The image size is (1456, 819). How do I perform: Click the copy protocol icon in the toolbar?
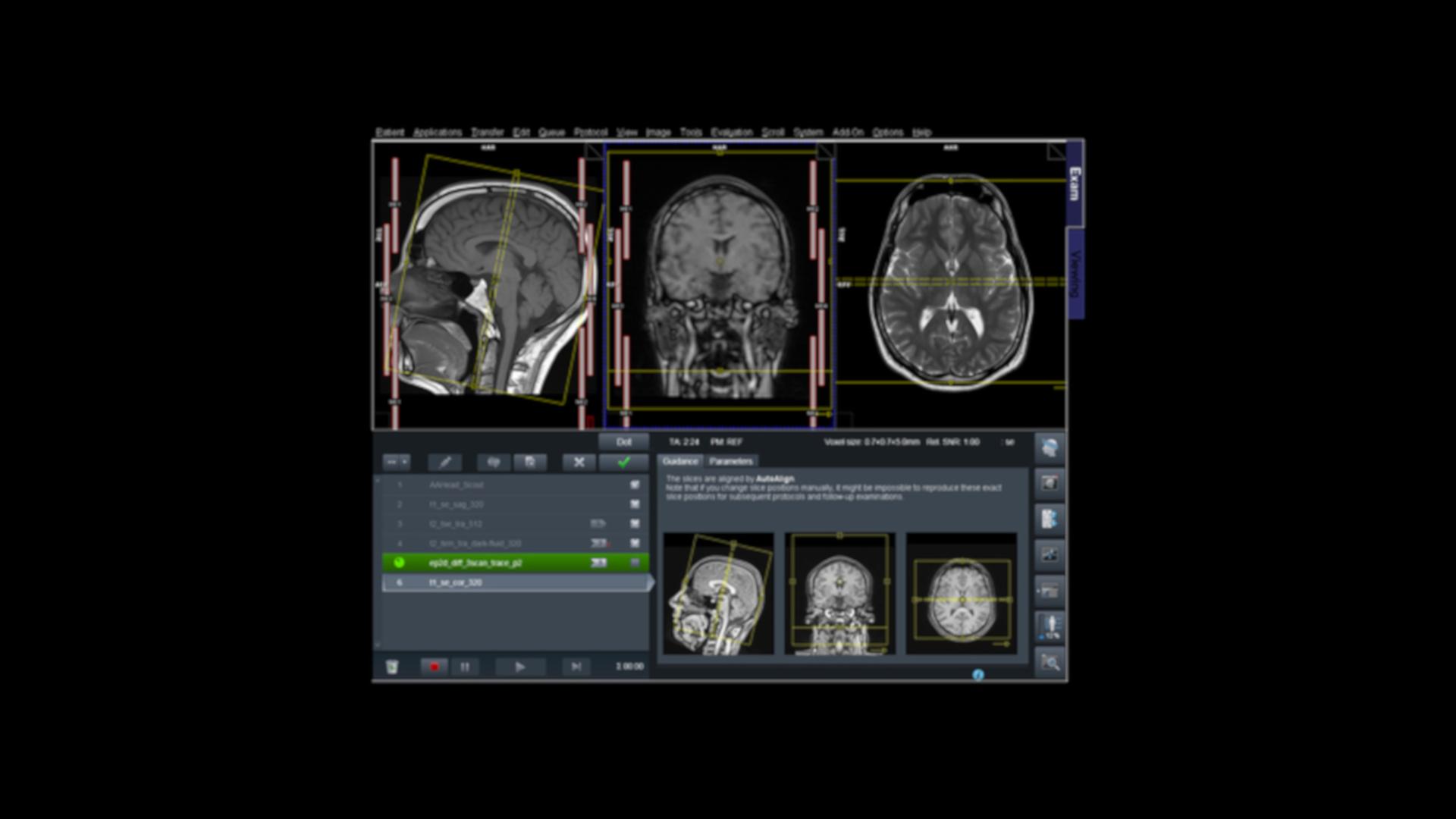click(x=530, y=463)
